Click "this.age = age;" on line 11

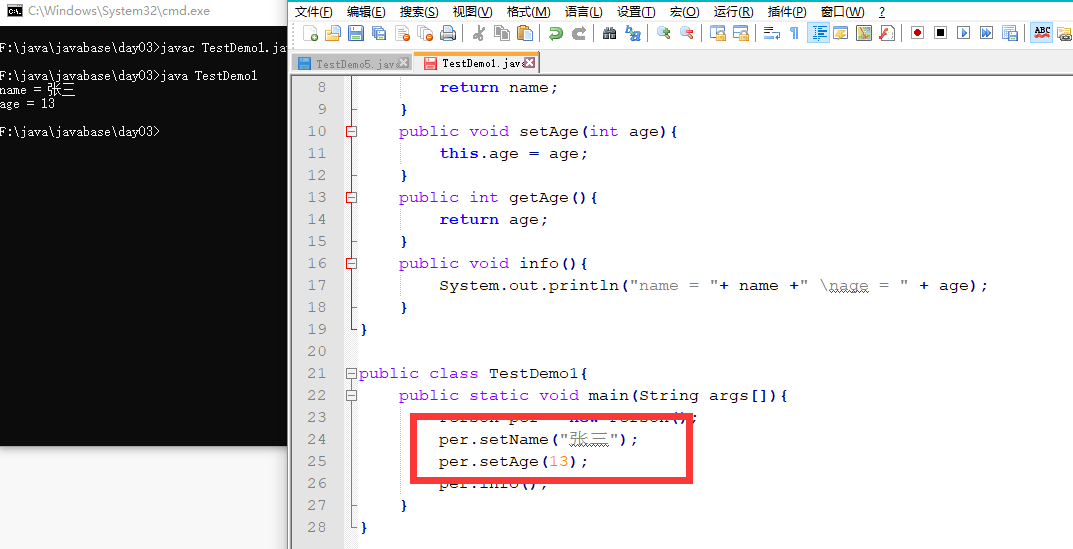click(x=513, y=153)
